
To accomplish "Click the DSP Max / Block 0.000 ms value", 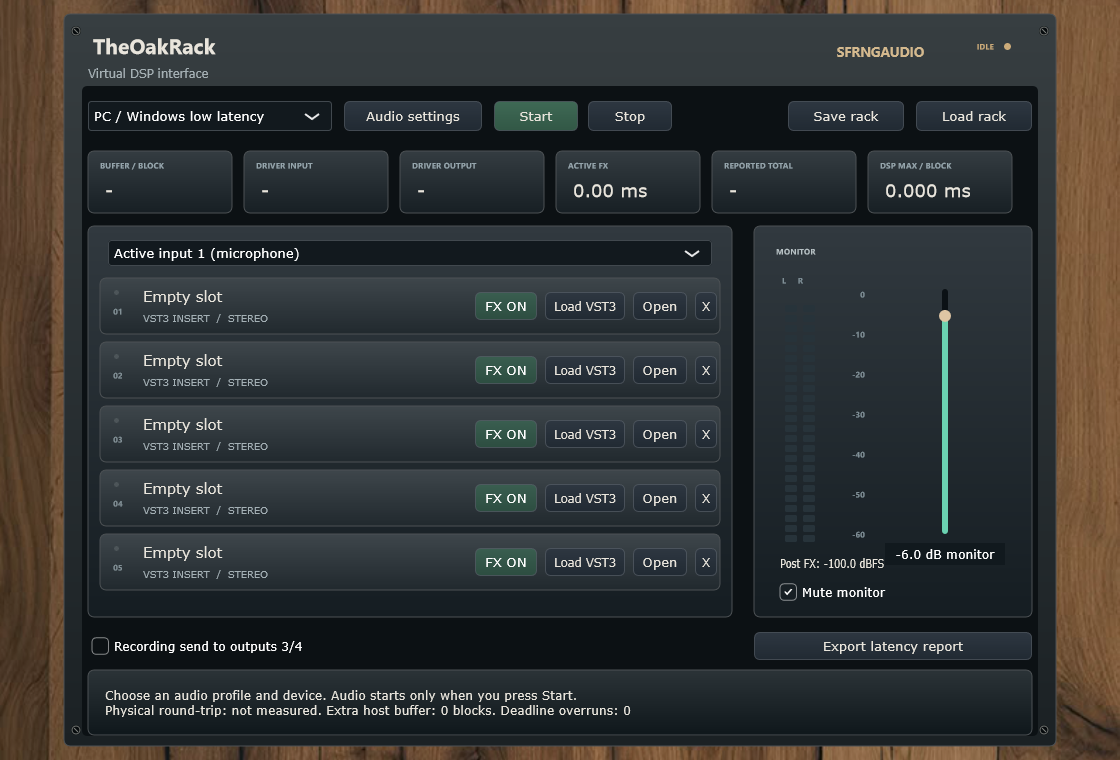I will click(x=927, y=191).
